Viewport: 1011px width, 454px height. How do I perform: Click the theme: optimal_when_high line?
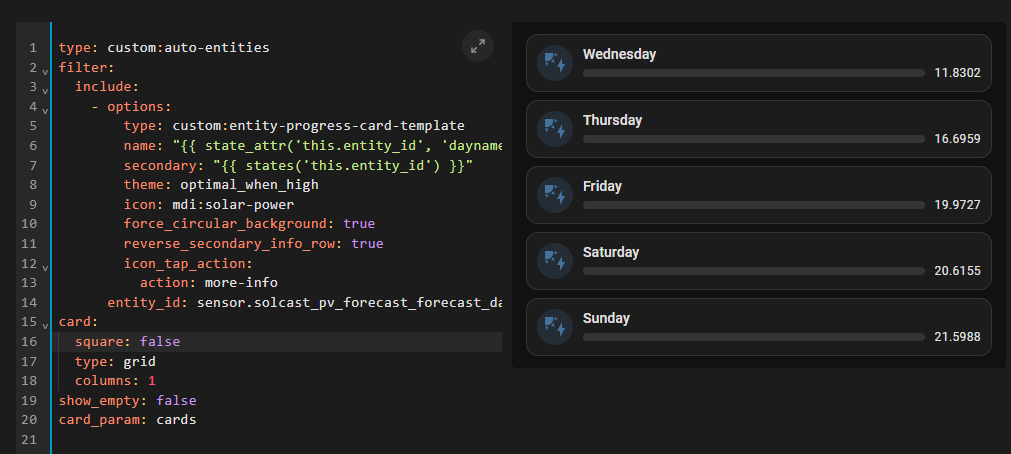[221, 185]
